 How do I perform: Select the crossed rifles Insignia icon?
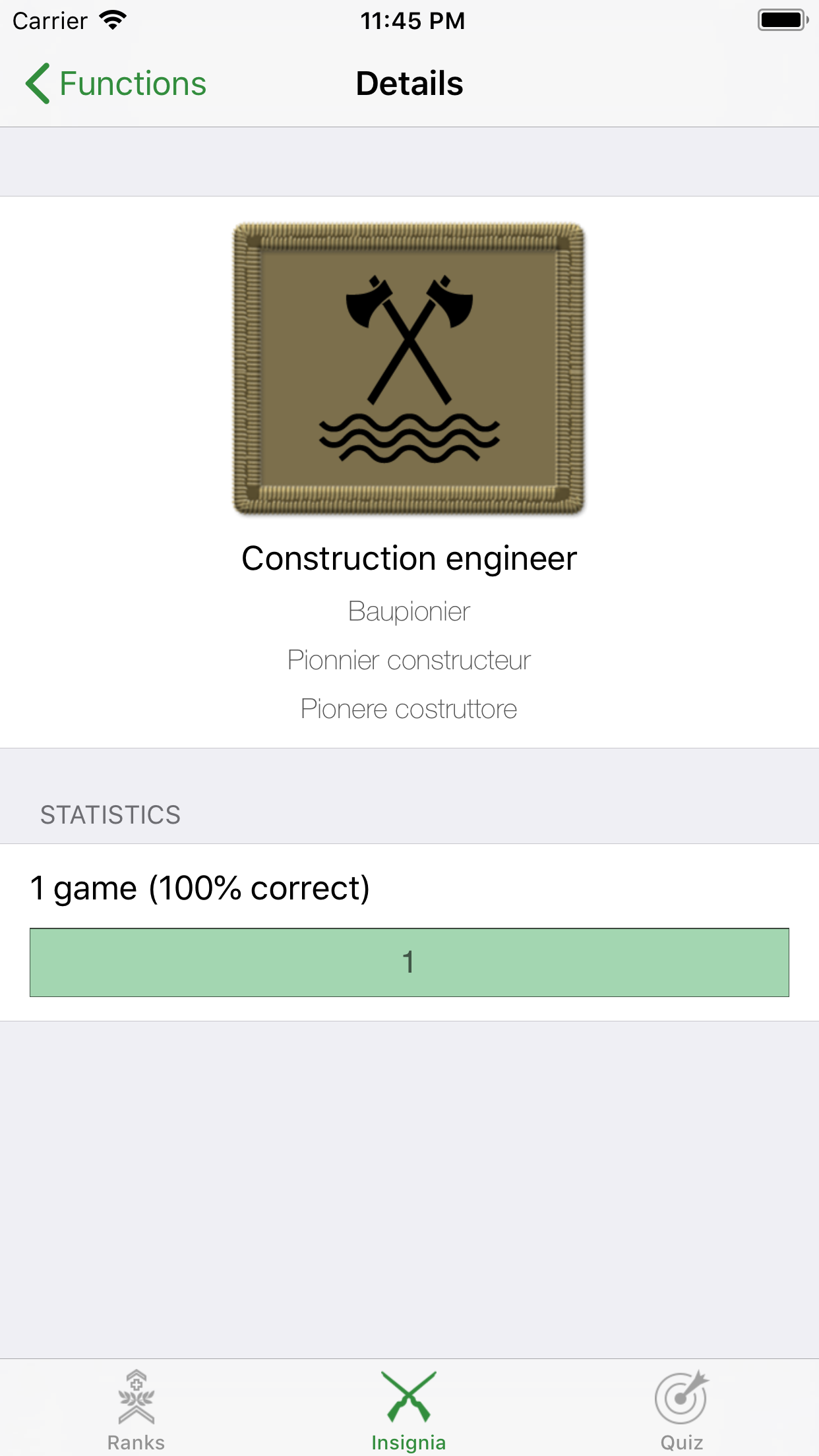[x=409, y=1397]
